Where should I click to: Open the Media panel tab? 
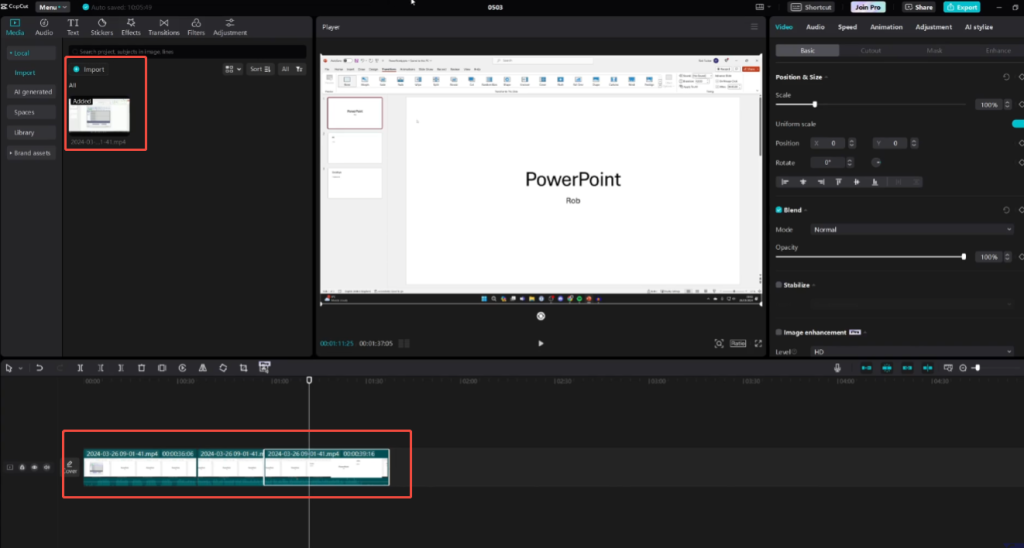click(15, 27)
